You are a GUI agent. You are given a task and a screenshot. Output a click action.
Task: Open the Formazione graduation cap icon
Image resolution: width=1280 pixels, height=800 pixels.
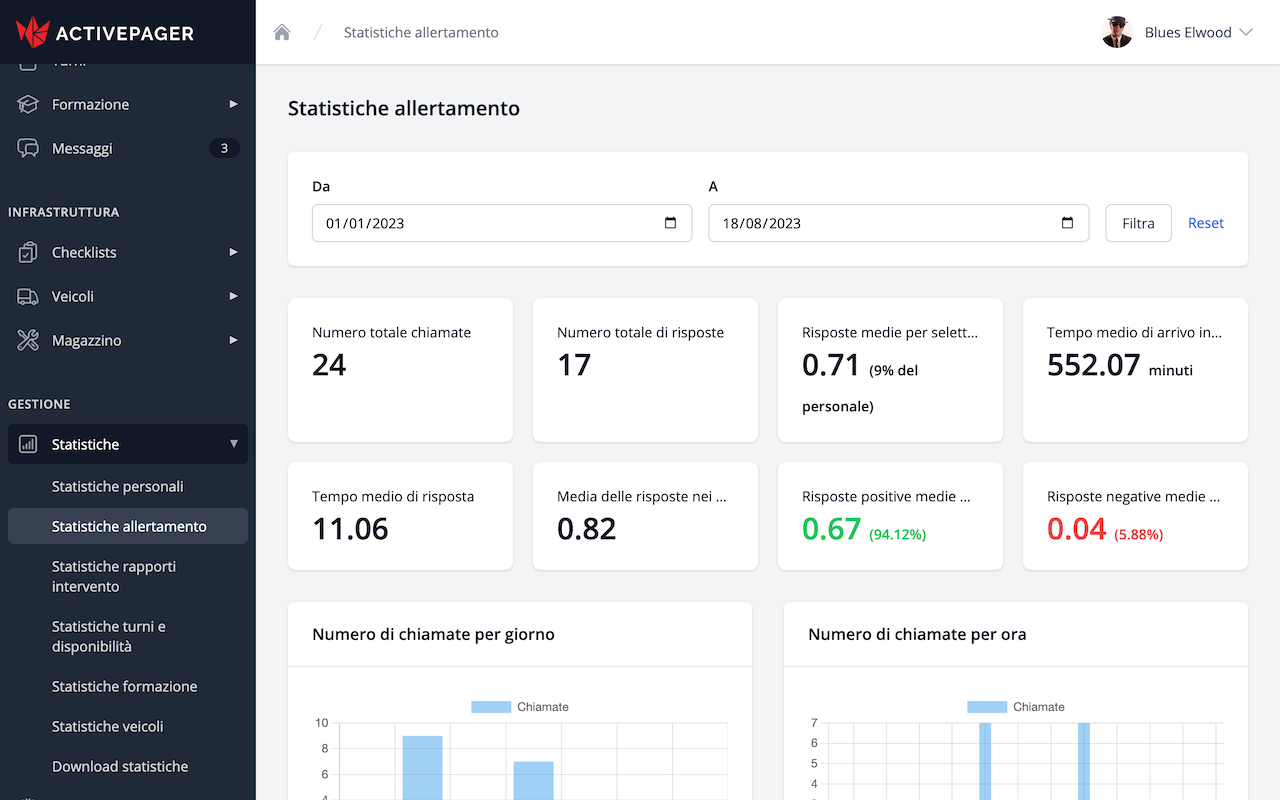tap(25, 104)
